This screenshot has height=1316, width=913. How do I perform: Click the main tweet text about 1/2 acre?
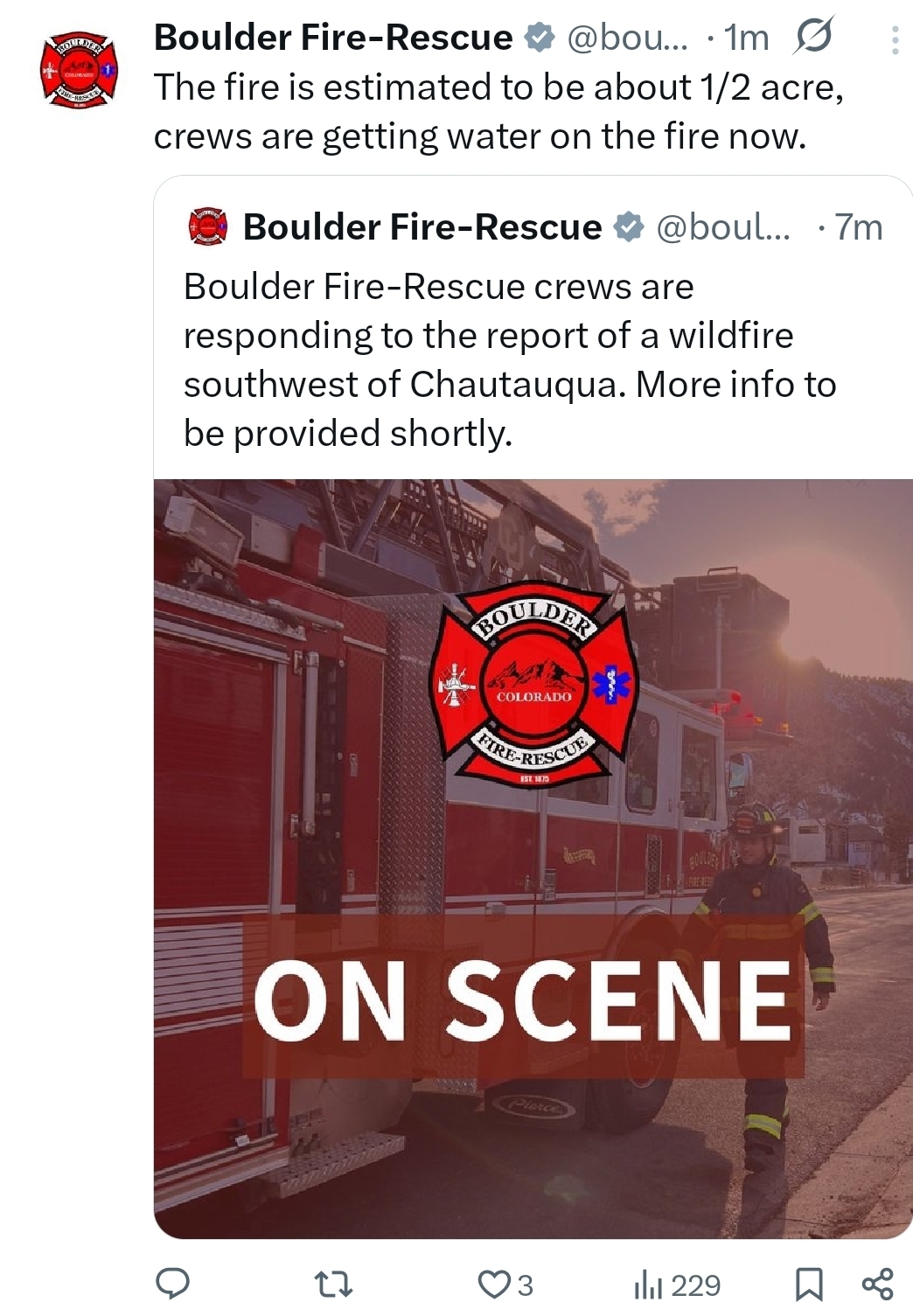(x=498, y=111)
